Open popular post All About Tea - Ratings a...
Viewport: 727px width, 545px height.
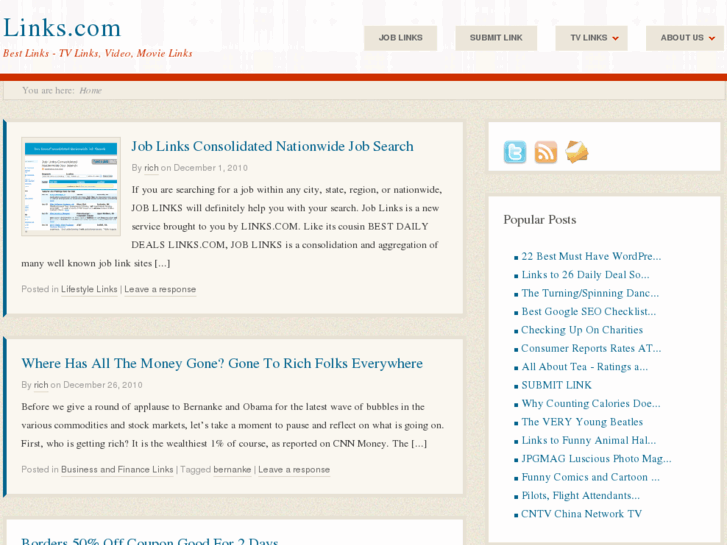click(585, 367)
